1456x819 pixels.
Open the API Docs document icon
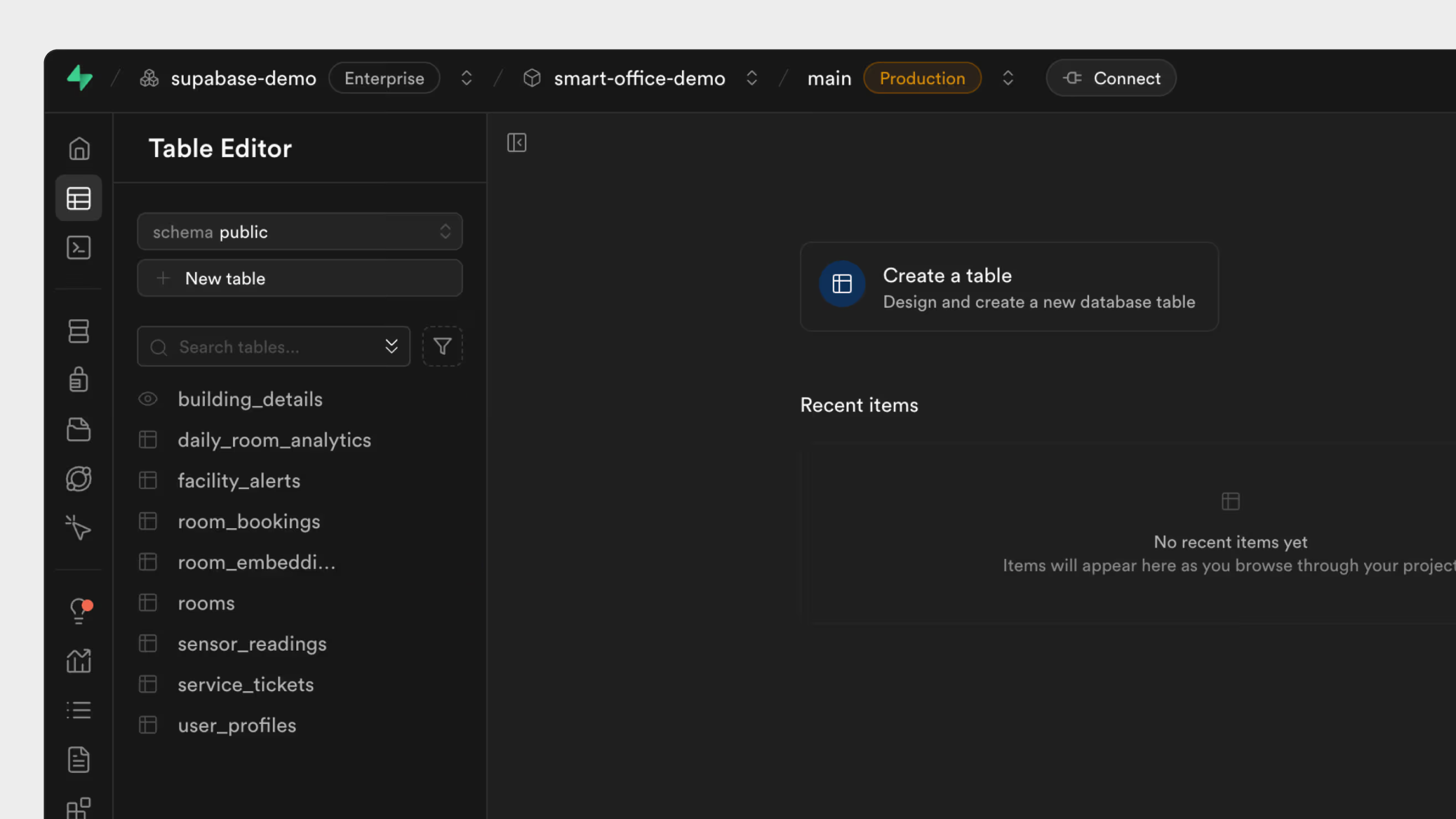pos(78,759)
